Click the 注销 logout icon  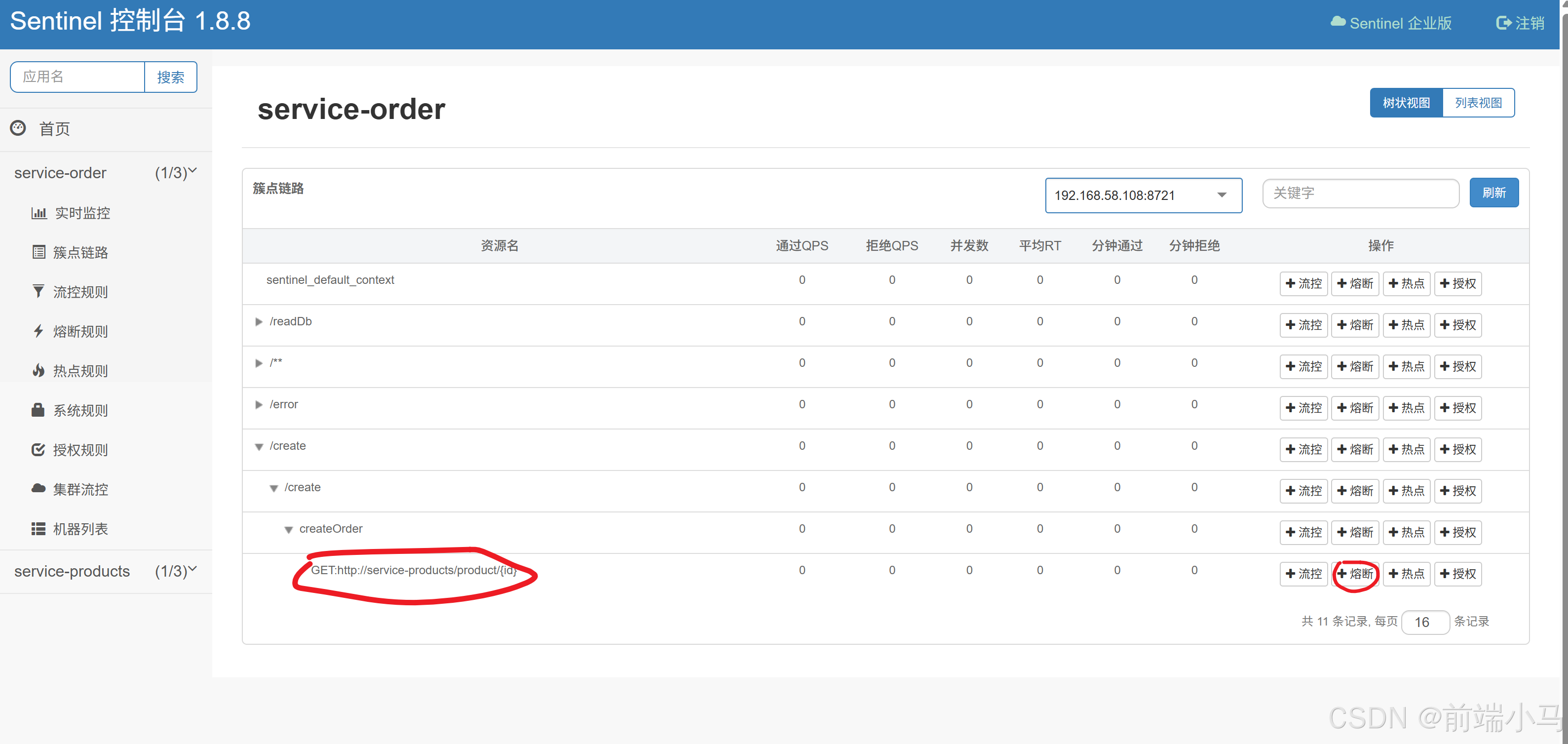[1503, 23]
